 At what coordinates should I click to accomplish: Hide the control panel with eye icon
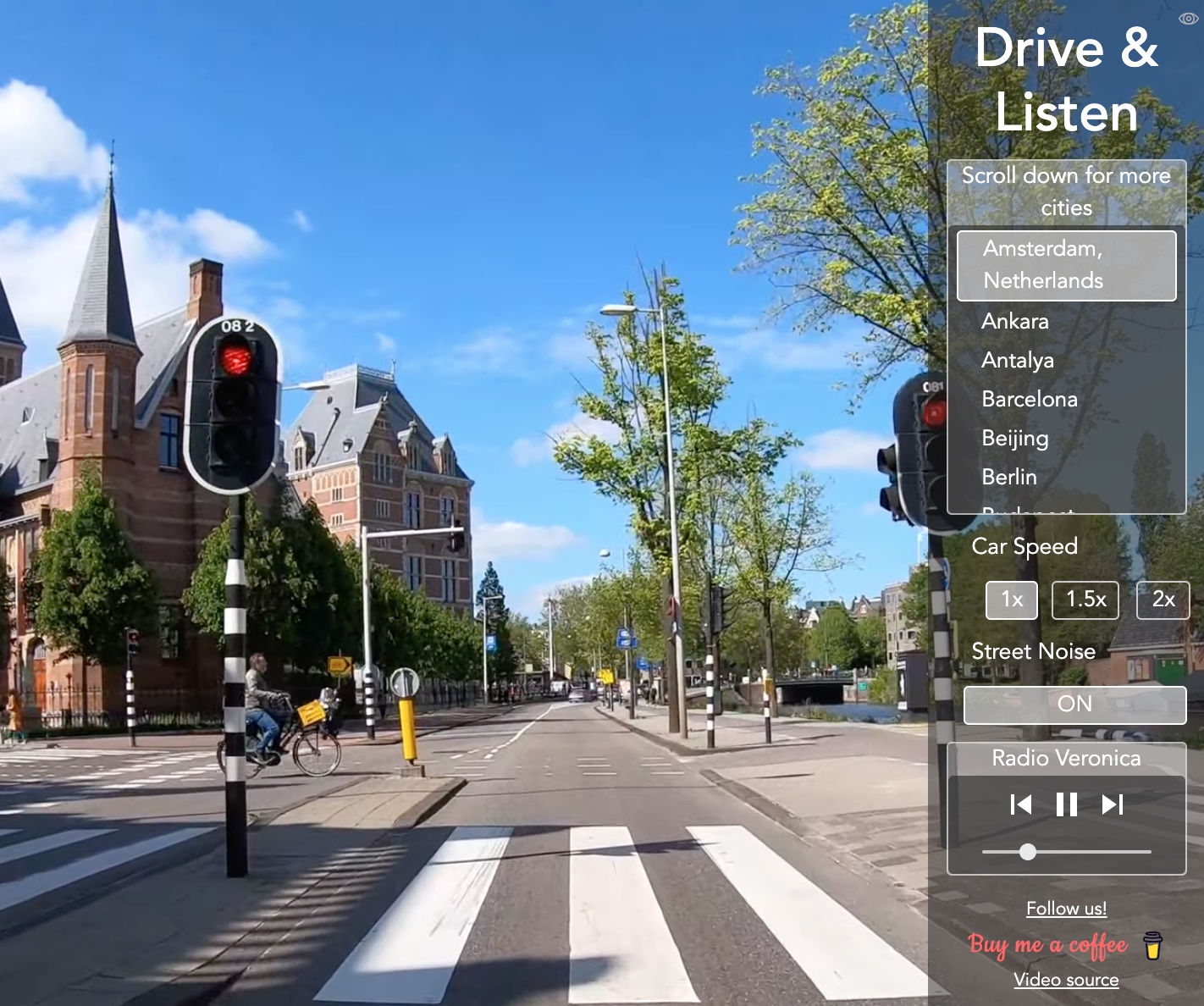click(1188, 19)
